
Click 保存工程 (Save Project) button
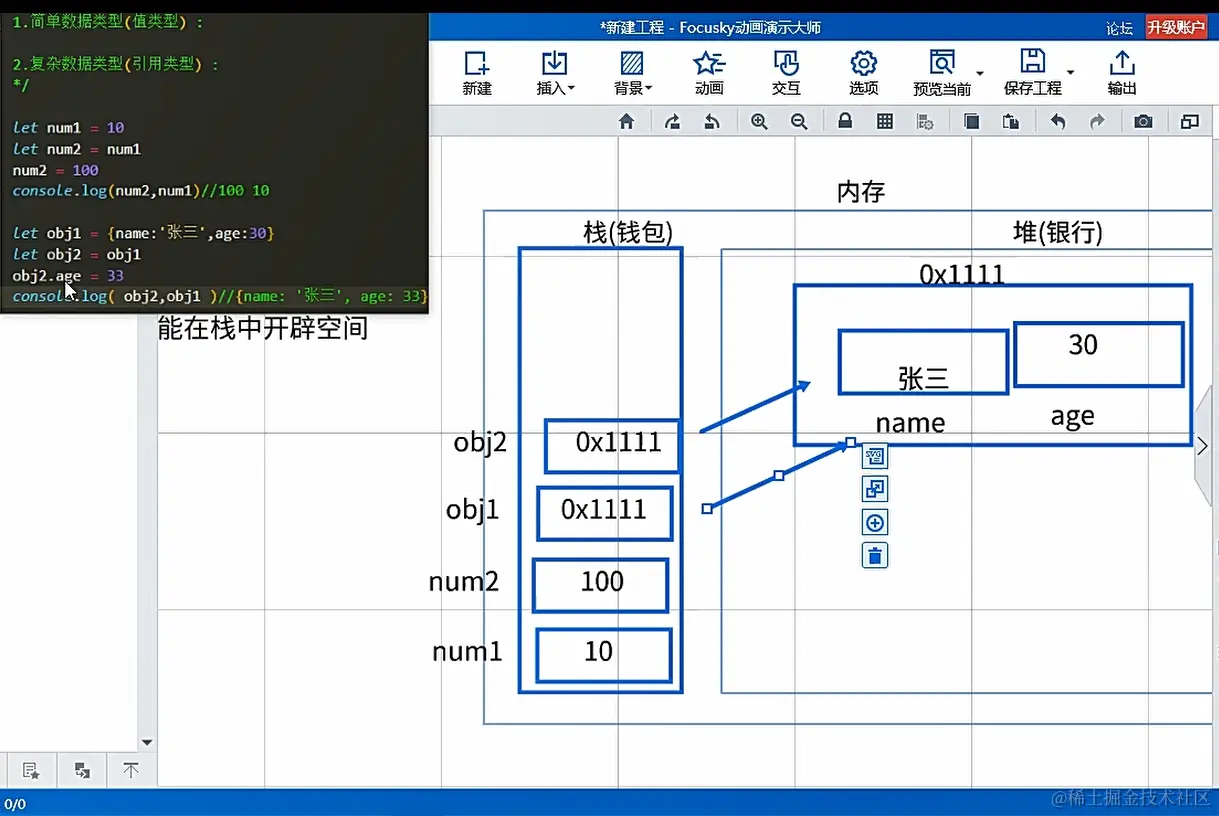tap(1032, 73)
